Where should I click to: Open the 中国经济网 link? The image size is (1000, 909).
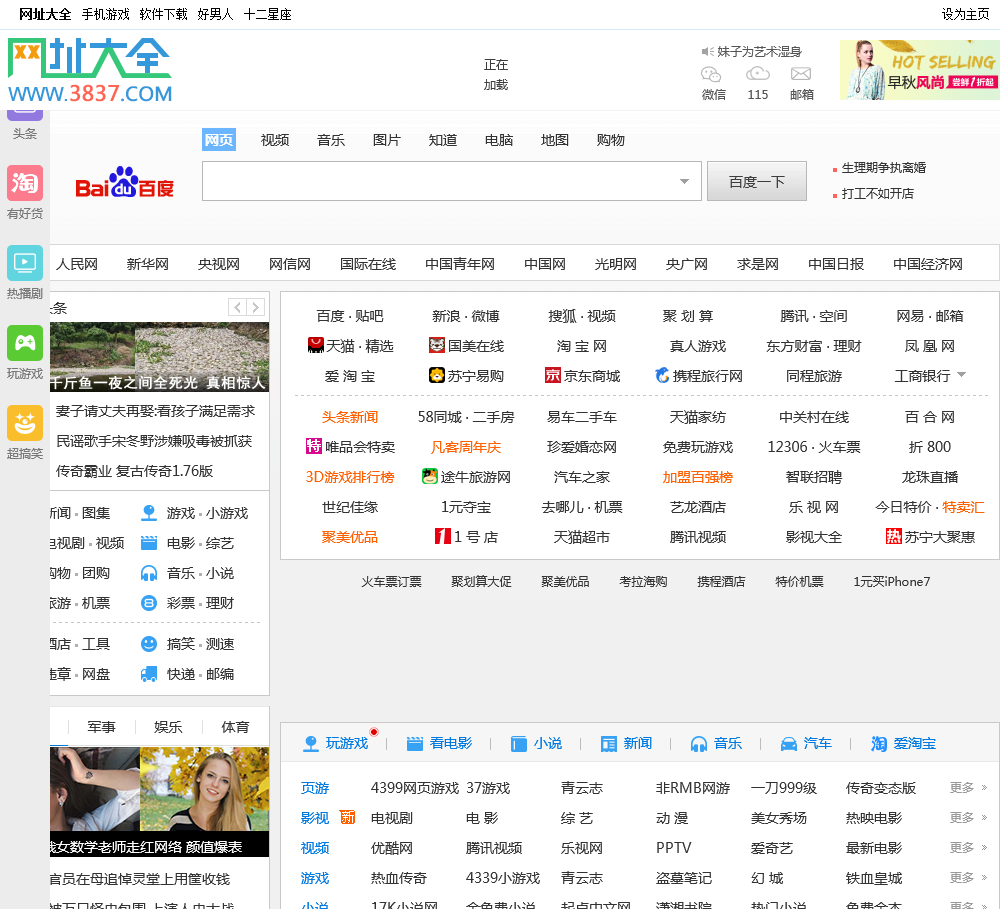click(x=928, y=263)
